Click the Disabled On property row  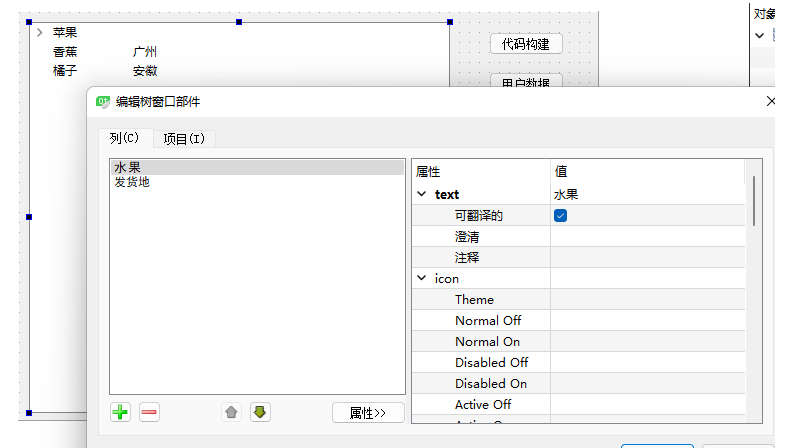coord(578,383)
